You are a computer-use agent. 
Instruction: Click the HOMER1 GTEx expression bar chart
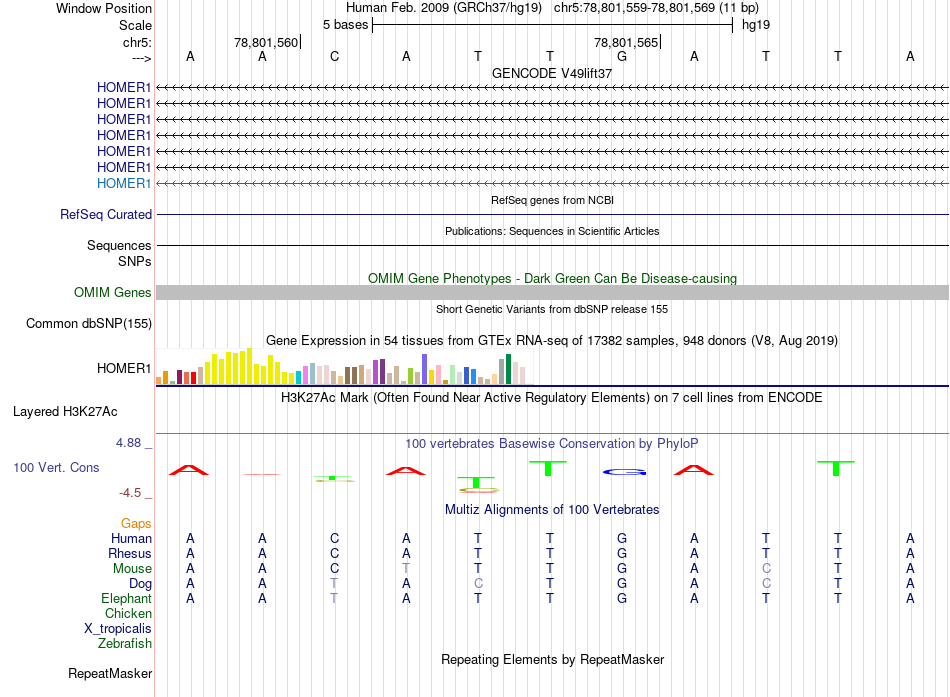[345, 367]
